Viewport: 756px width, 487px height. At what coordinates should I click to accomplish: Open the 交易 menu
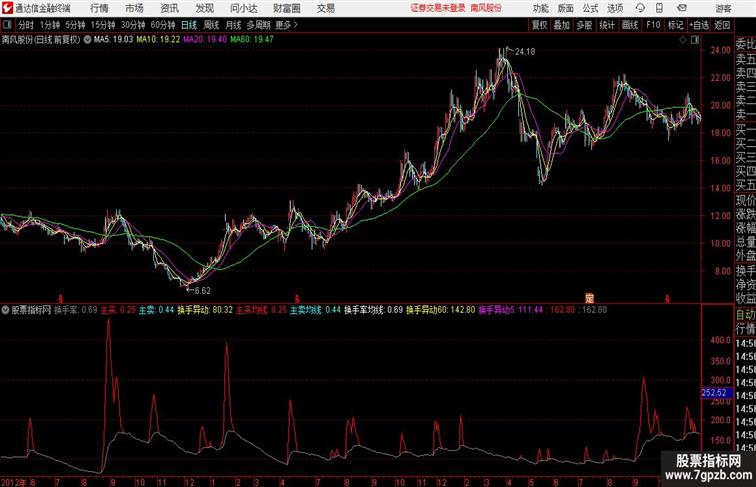(x=325, y=8)
